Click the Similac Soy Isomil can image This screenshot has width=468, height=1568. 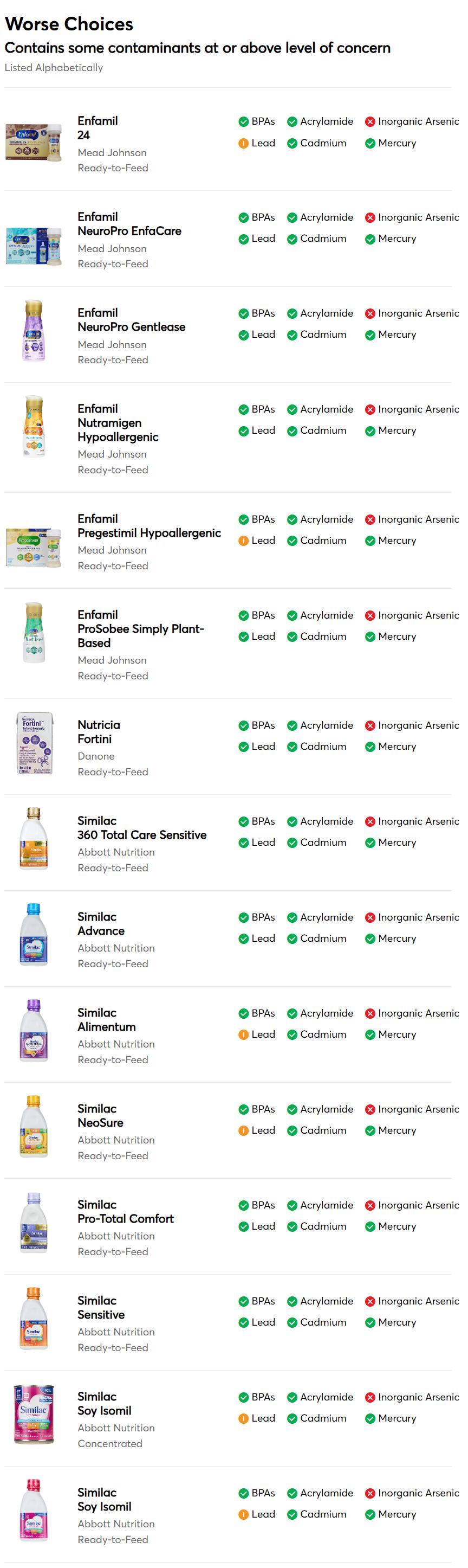click(x=34, y=1415)
